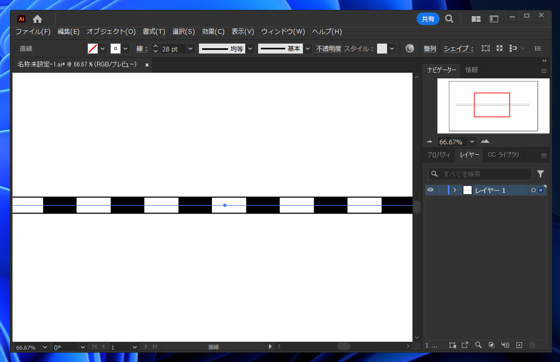Open the ファイル(F) menu
The image size is (560, 362).
(x=33, y=31)
